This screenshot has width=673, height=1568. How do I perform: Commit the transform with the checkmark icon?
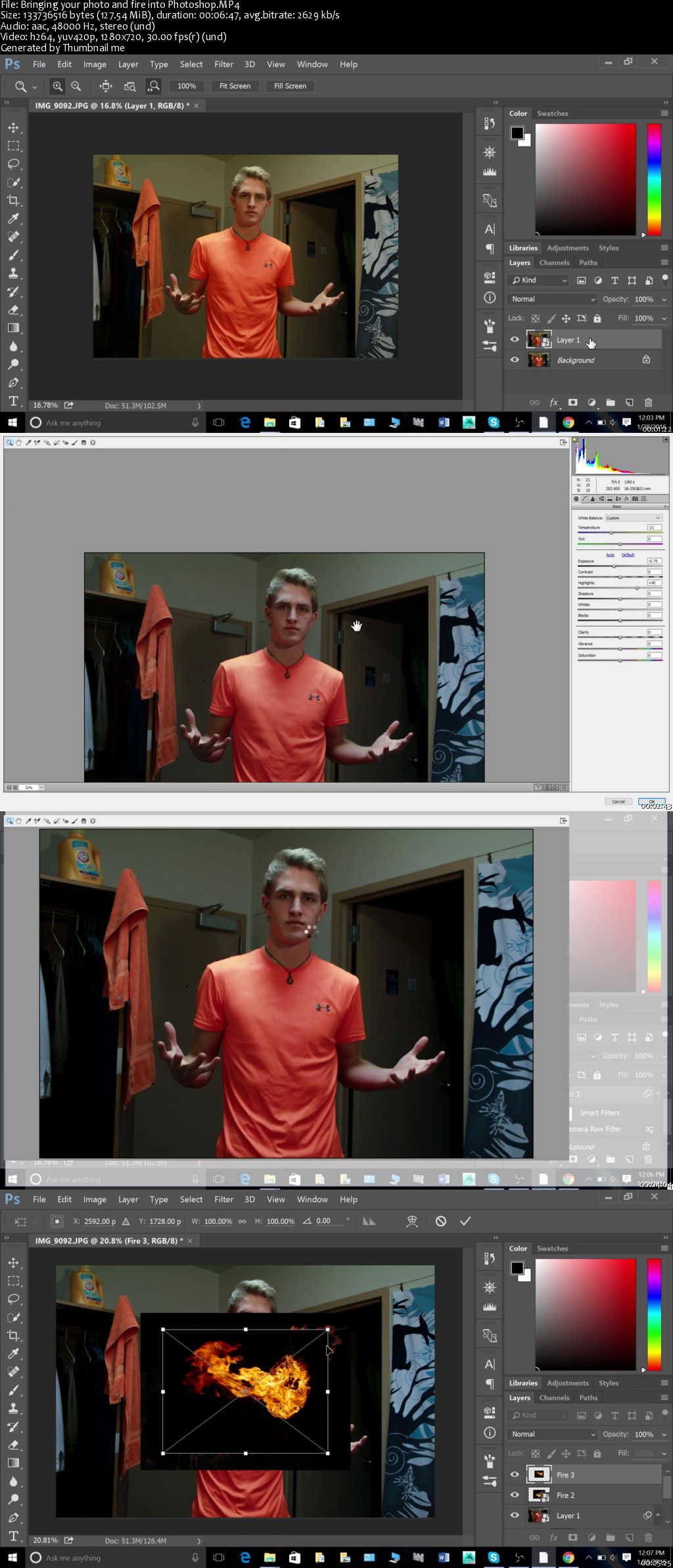tap(465, 1221)
